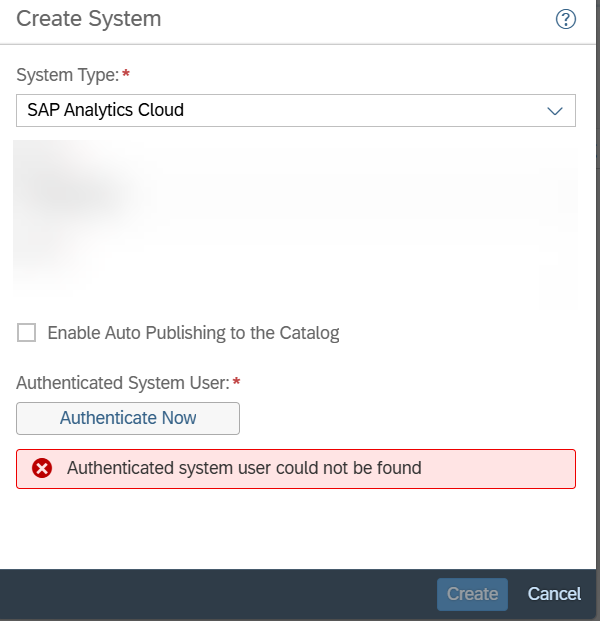The height and width of the screenshot is (621, 600).
Task: Click the "Authenticated System User:" label
Action: pyautogui.click(x=123, y=383)
